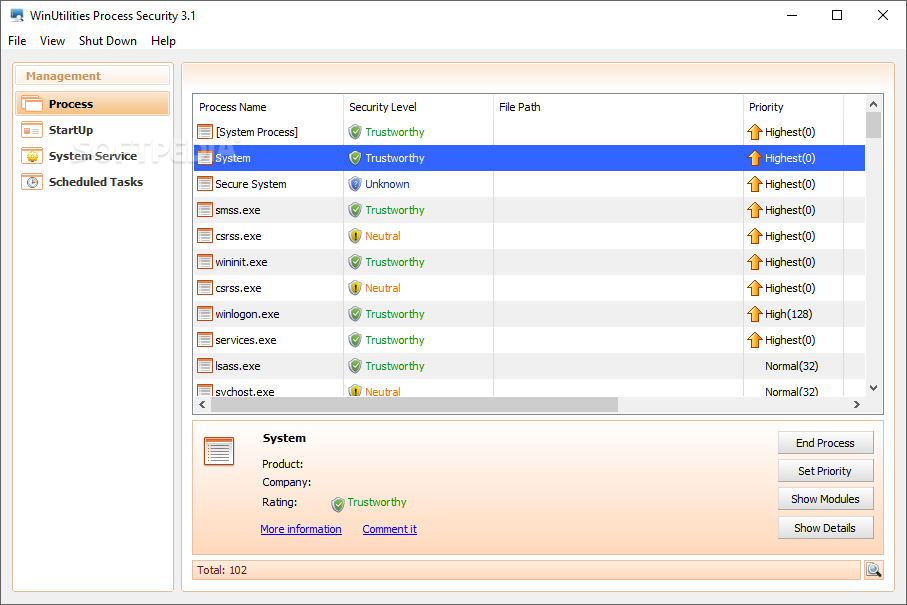Open the Shut Down menu
This screenshot has height=605, width=907.
[x=108, y=41]
